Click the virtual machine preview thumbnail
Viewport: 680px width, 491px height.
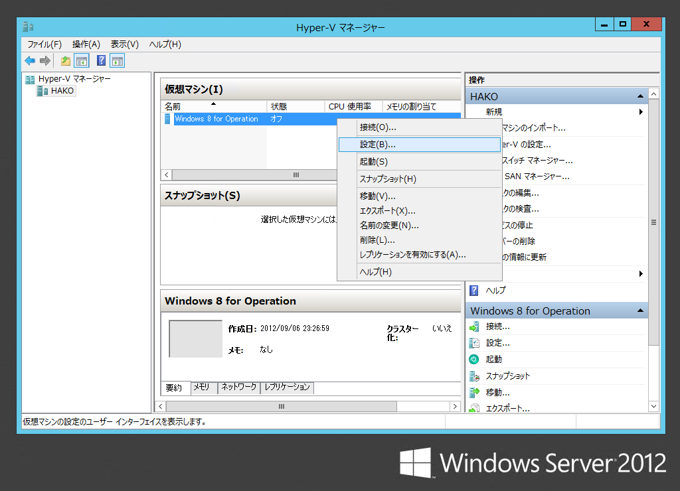pyautogui.click(x=195, y=339)
